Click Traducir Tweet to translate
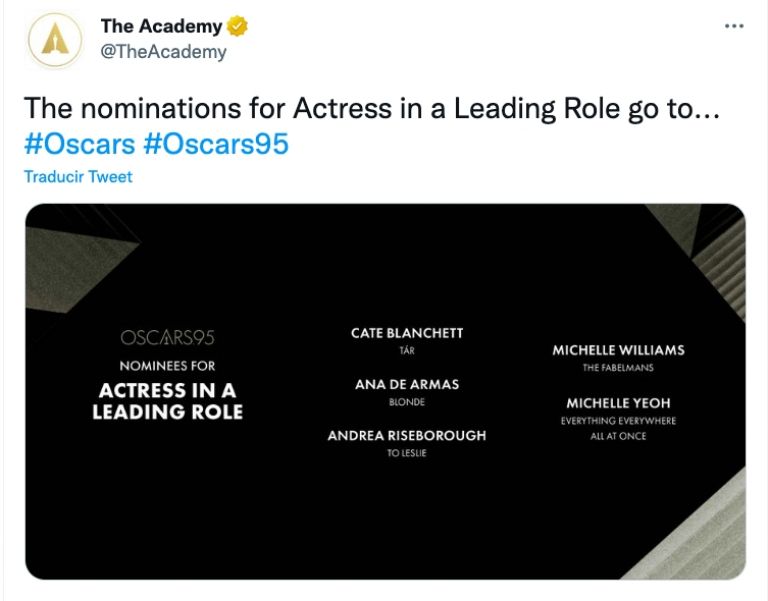The width and height of the screenshot is (768, 601). point(78,177)
